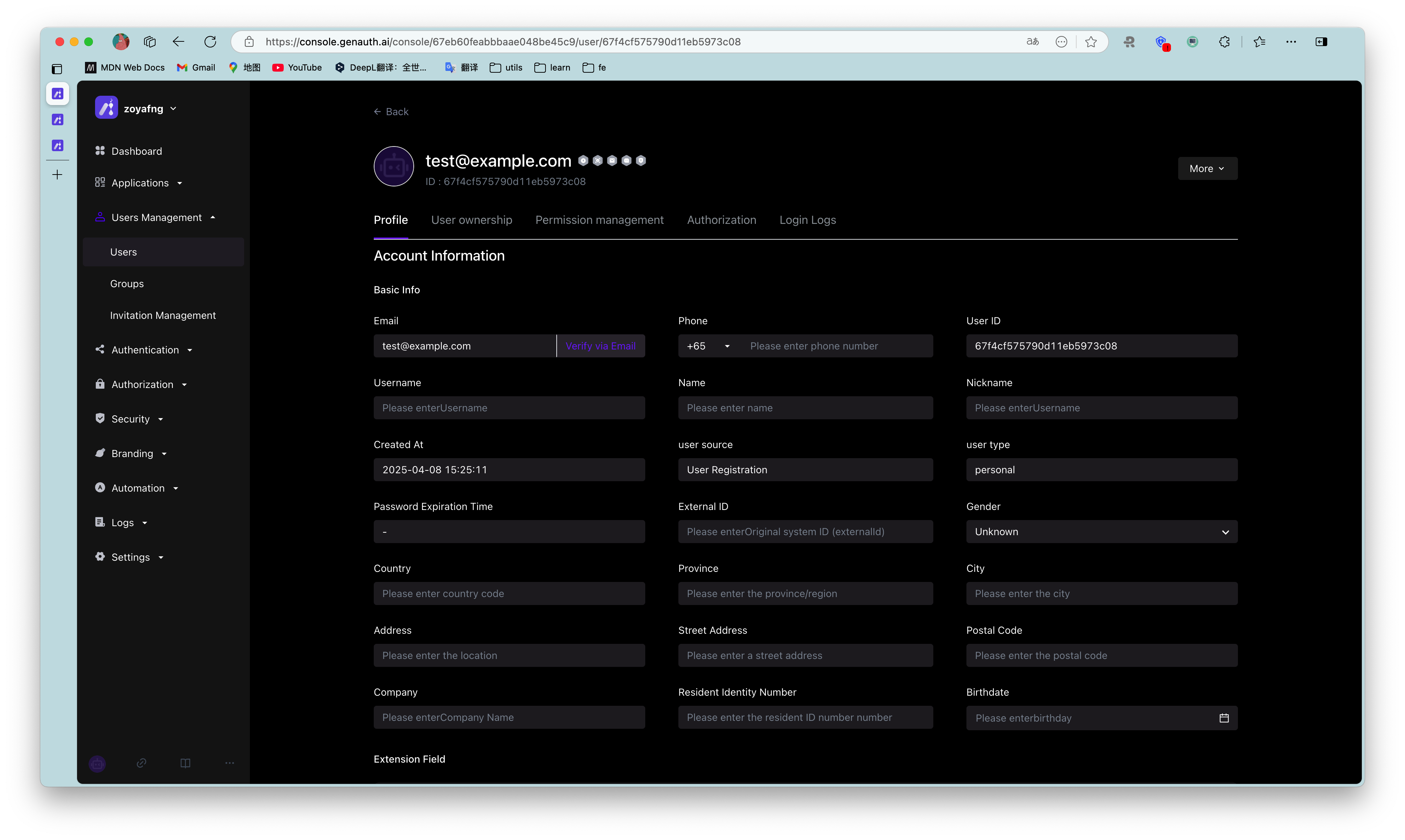Image resolution: width=1405 pixels, height=840 pixels.
Task: Click the link chain icon in the sidebar footer
Action: pyautogui.click(x=142, y=763)
